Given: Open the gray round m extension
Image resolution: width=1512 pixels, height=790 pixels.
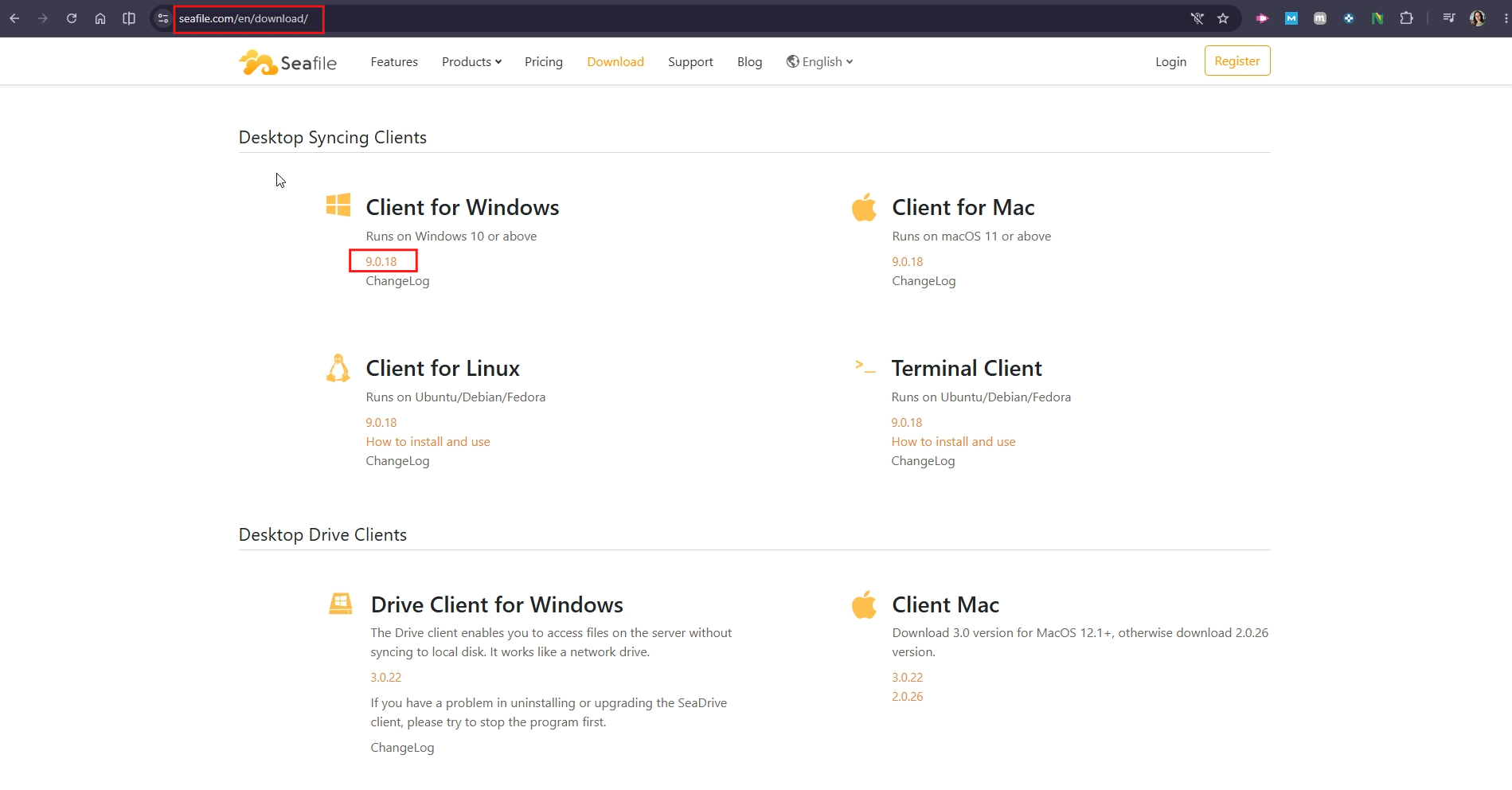Looking at the screenshot, I should (1320, 18).
